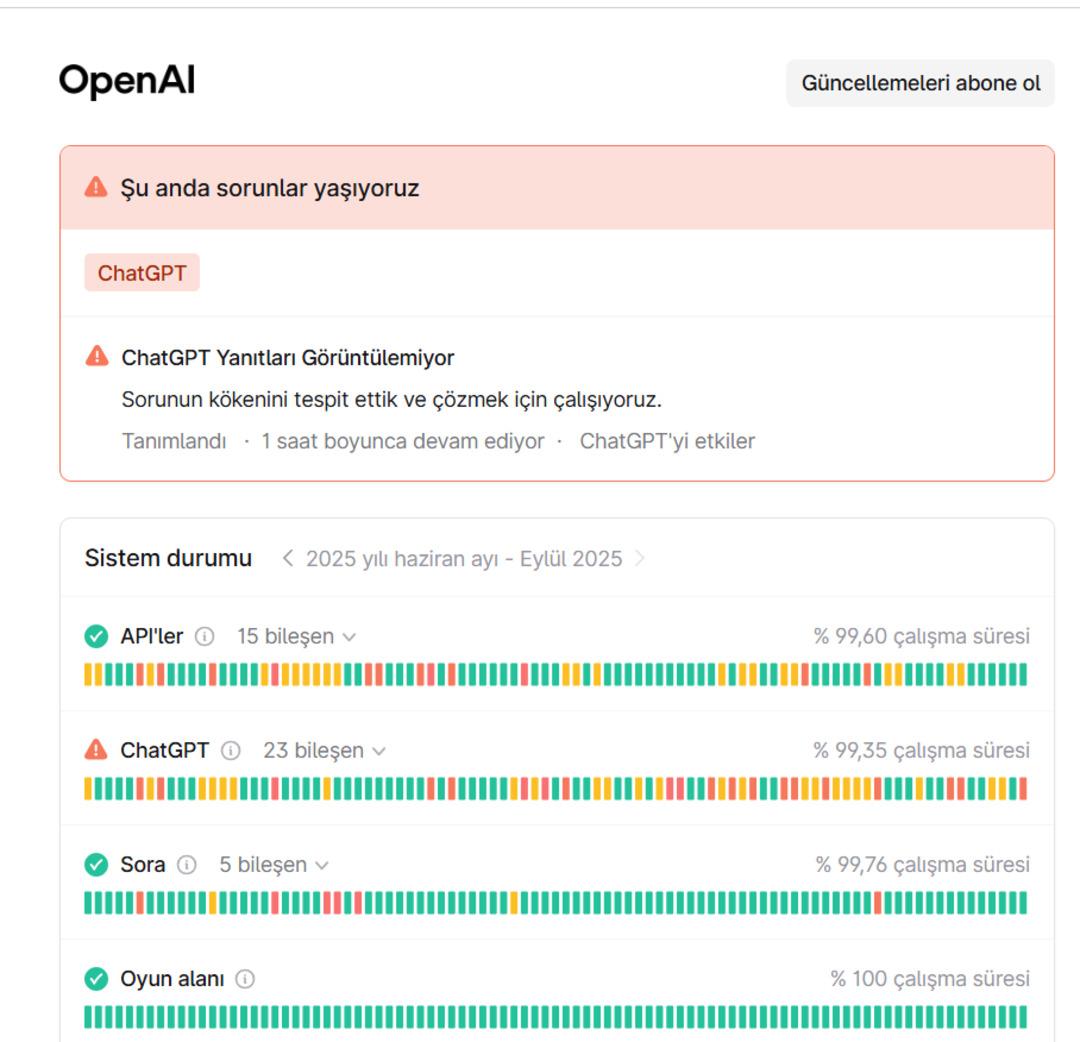The height and width of the screenshot is (1042, 1080).
Task: Click the warning icon in the incident banner
Action: (96, 187)
